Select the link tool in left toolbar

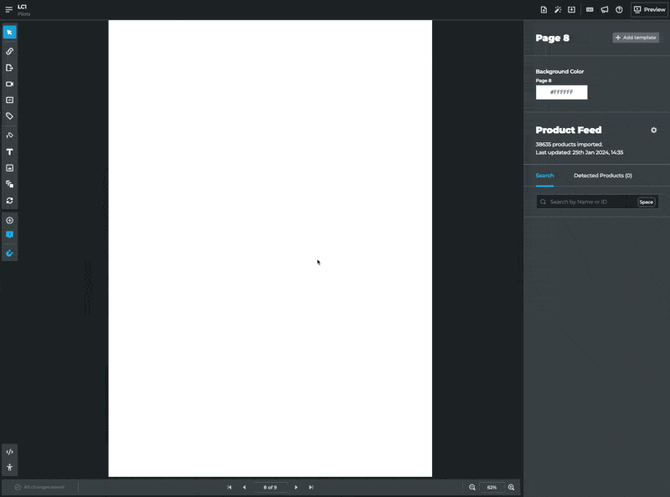coord(10,50)
